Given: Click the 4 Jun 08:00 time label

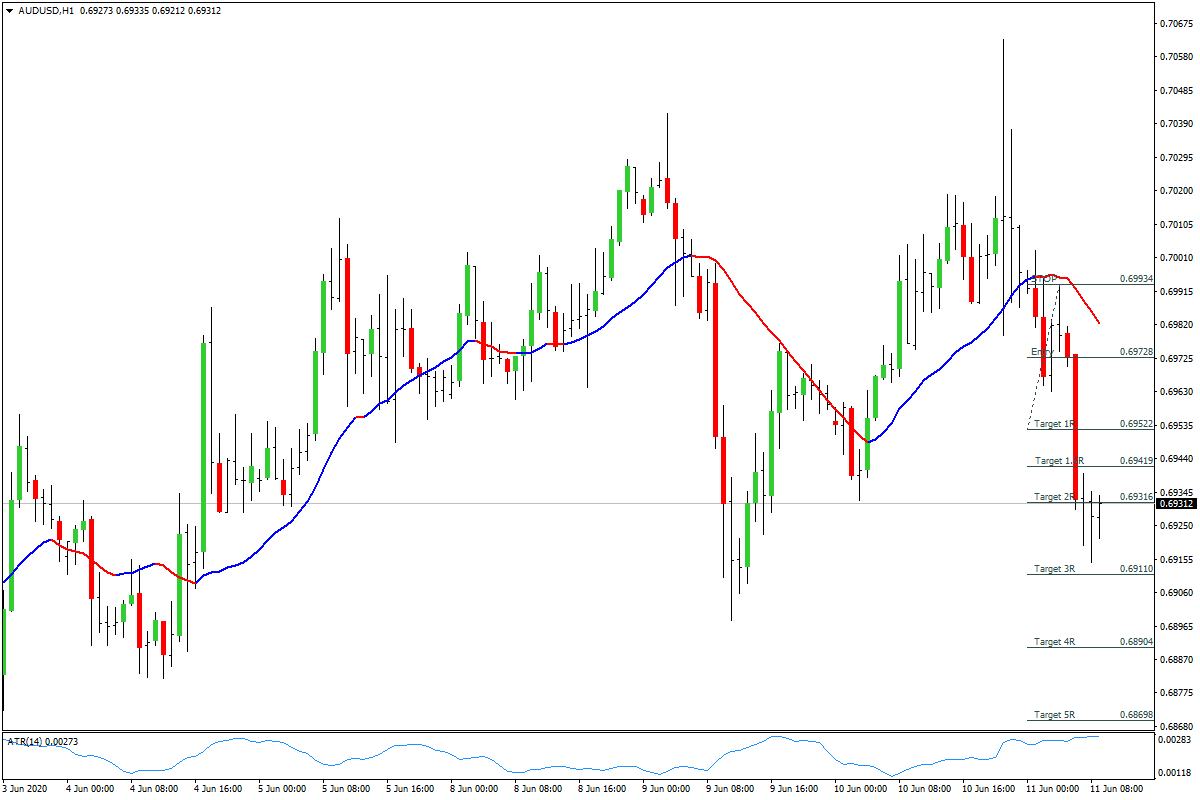Looking at the screenshot, I should coord(153,789).
